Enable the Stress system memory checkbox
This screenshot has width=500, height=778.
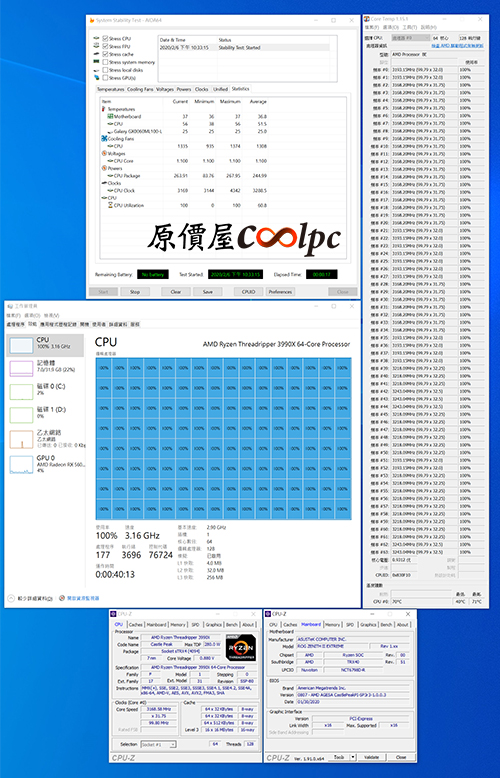click(105, 62)
